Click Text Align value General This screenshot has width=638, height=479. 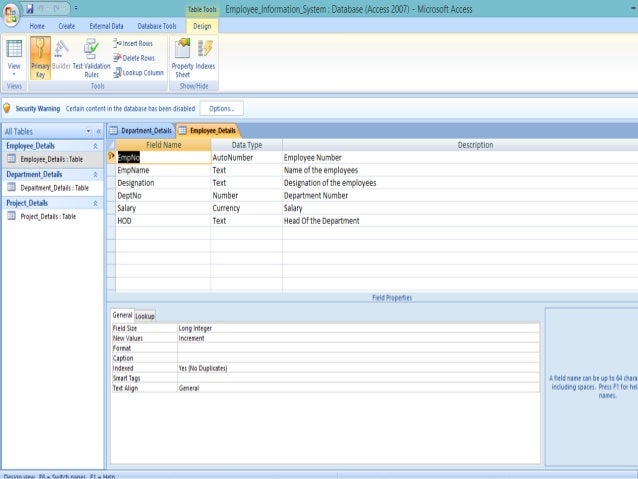[x=358, y=388]
